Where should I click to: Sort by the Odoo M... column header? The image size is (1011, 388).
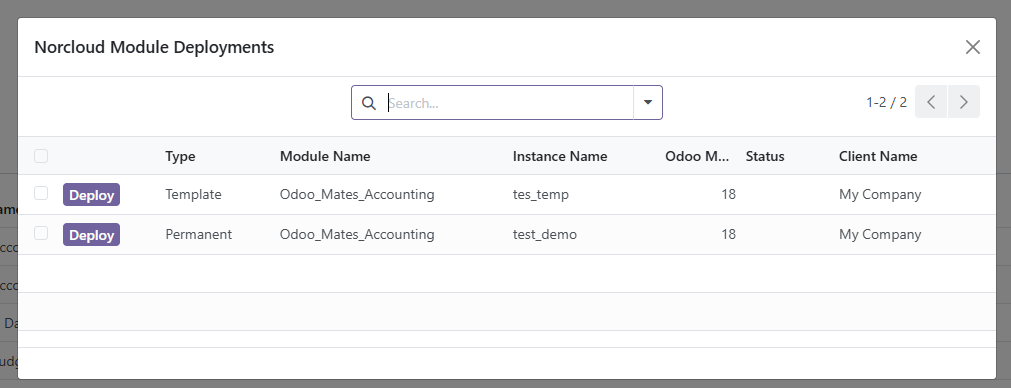coord(698,156)
